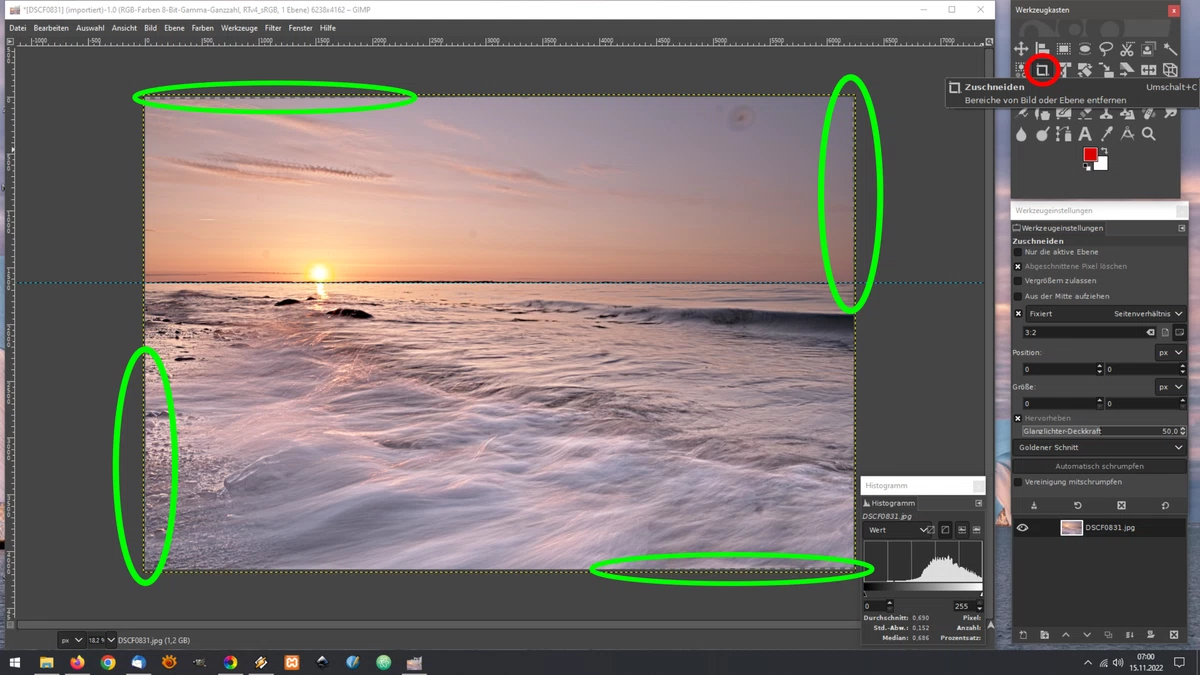The height and width of the screenshot is (675, 1200).
Task: Open the Farben menu
Action: pyautogui.click(x=203, y=28)
